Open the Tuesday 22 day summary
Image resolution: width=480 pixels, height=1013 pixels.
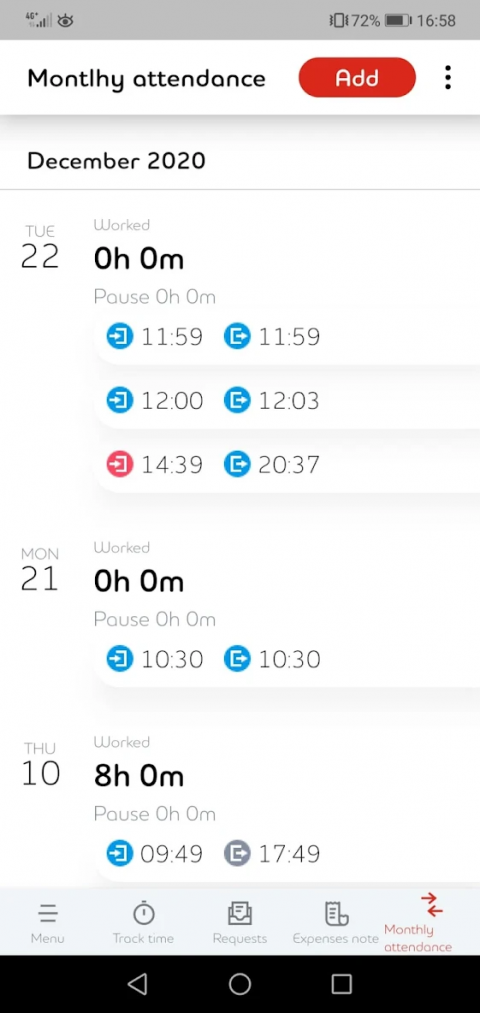click(x=139, y=260)
